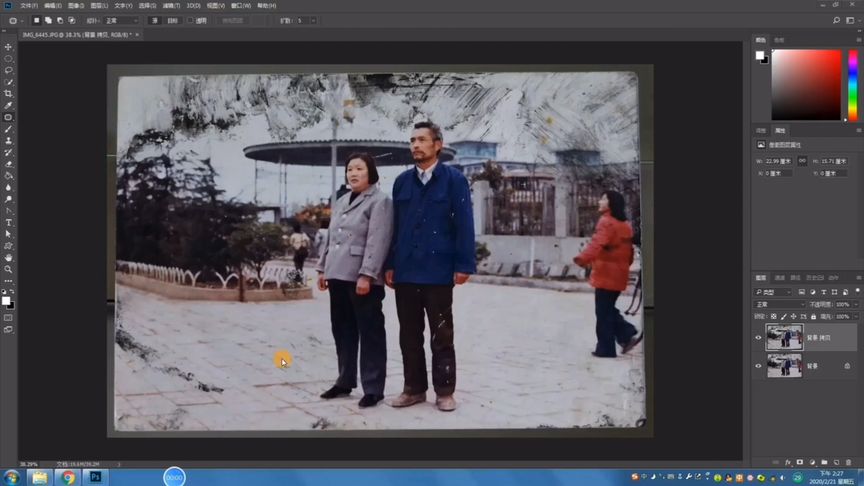Screen dimensions: 864x486
Task: Select the Clone Stamp tool
Action: point(8,141)
